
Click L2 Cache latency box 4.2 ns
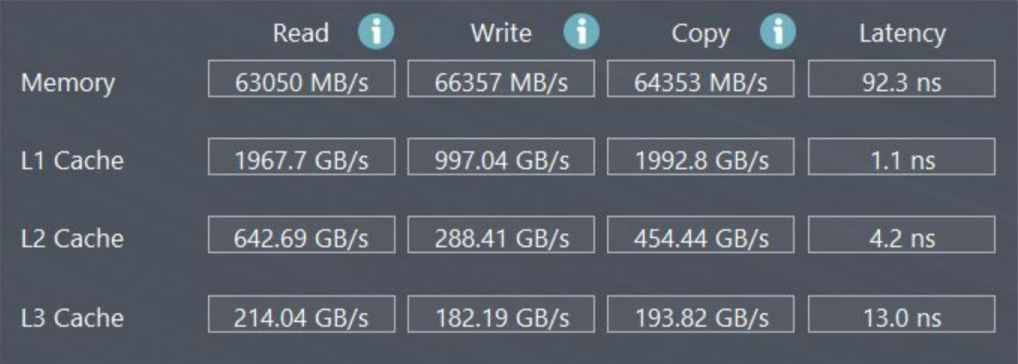click(901, 234)
